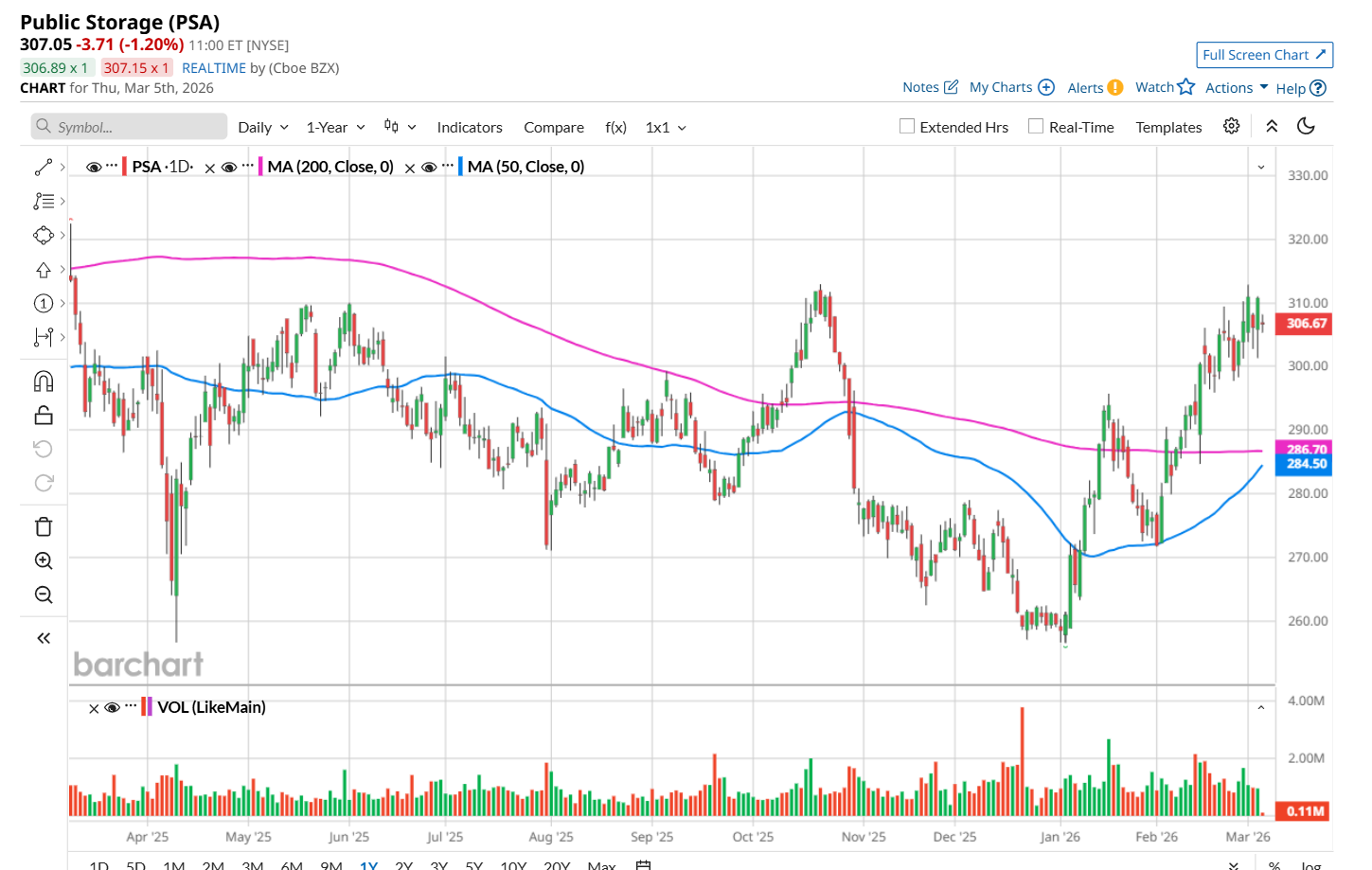Image resolution: width=1372 pixels, height=870 pixels.
Task: Open the PSA series options ellipsis
Action: (112, 167)
